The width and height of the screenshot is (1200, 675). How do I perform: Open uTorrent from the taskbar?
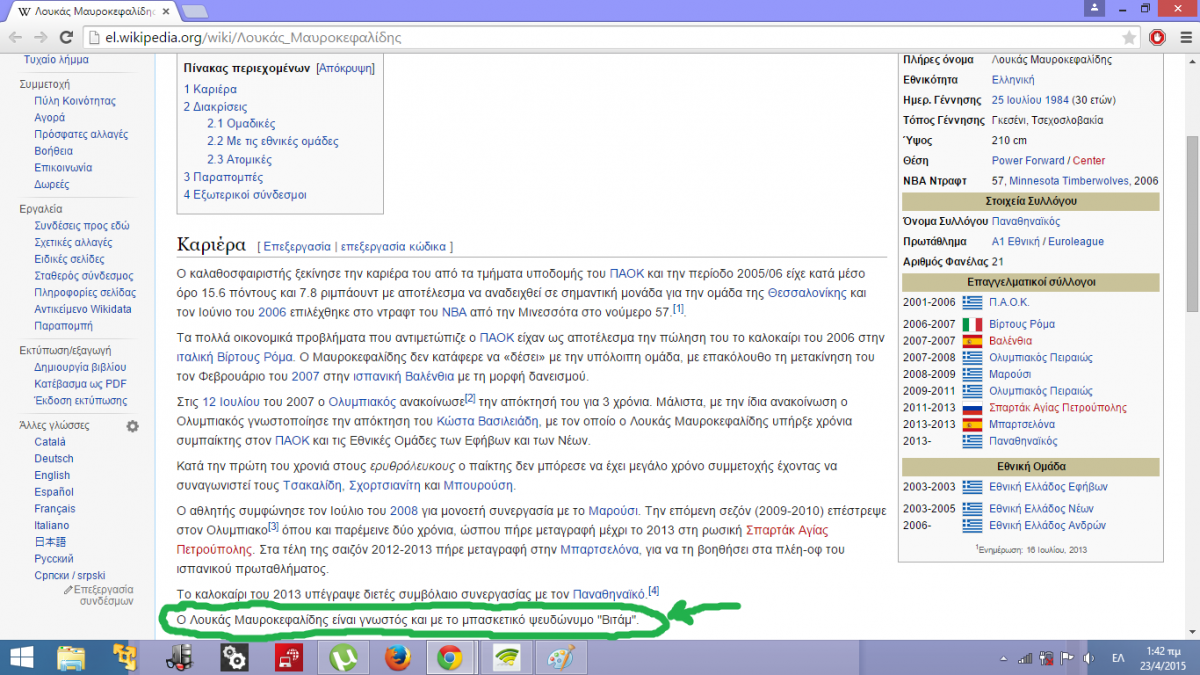(x=344, y=657)
